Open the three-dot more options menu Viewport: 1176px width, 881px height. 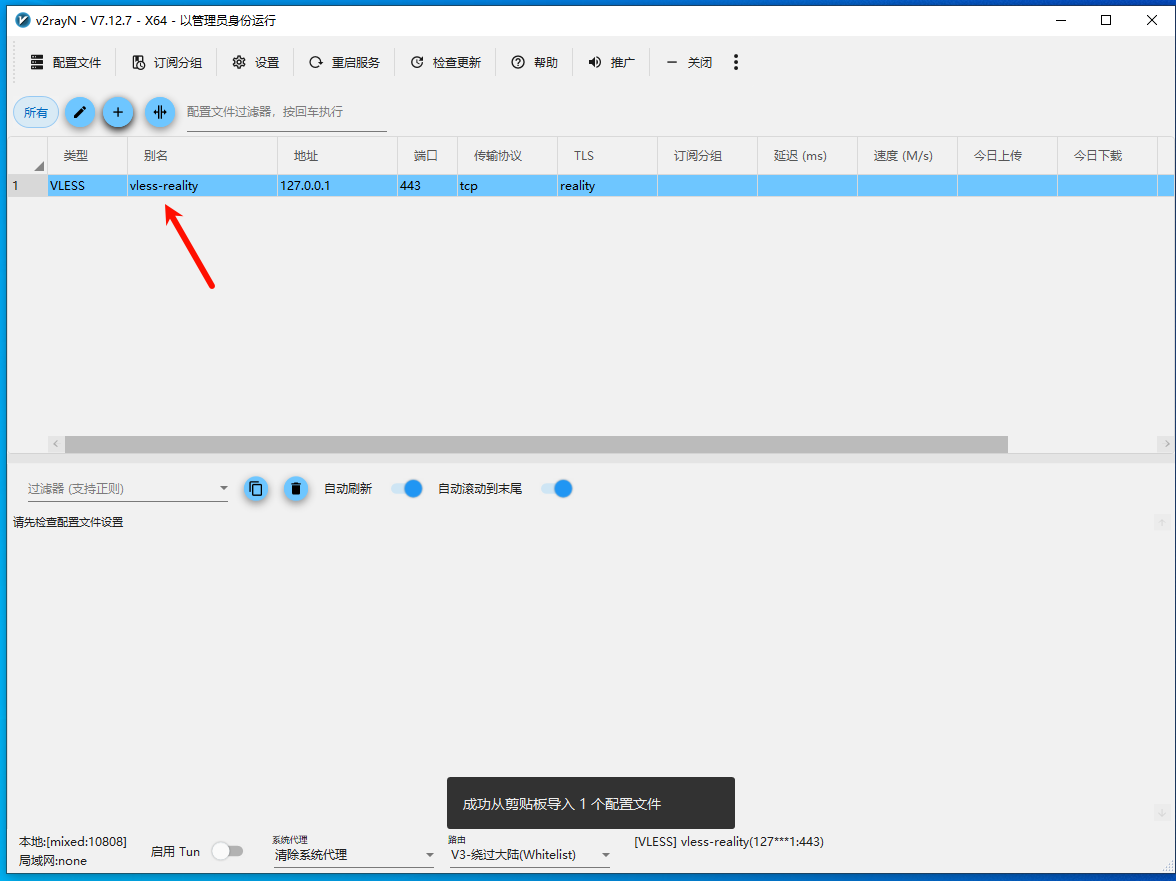click(736, 62)
